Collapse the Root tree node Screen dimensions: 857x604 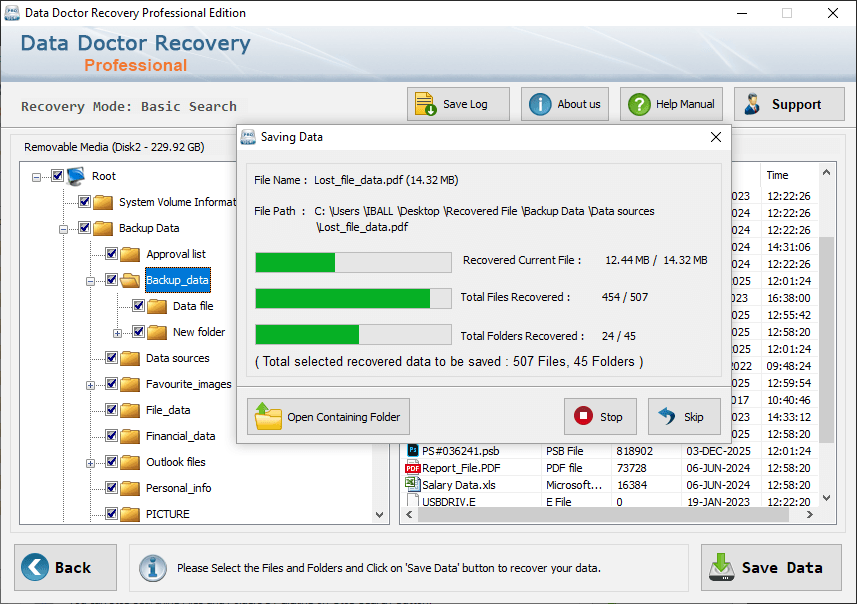coord(36,177)
